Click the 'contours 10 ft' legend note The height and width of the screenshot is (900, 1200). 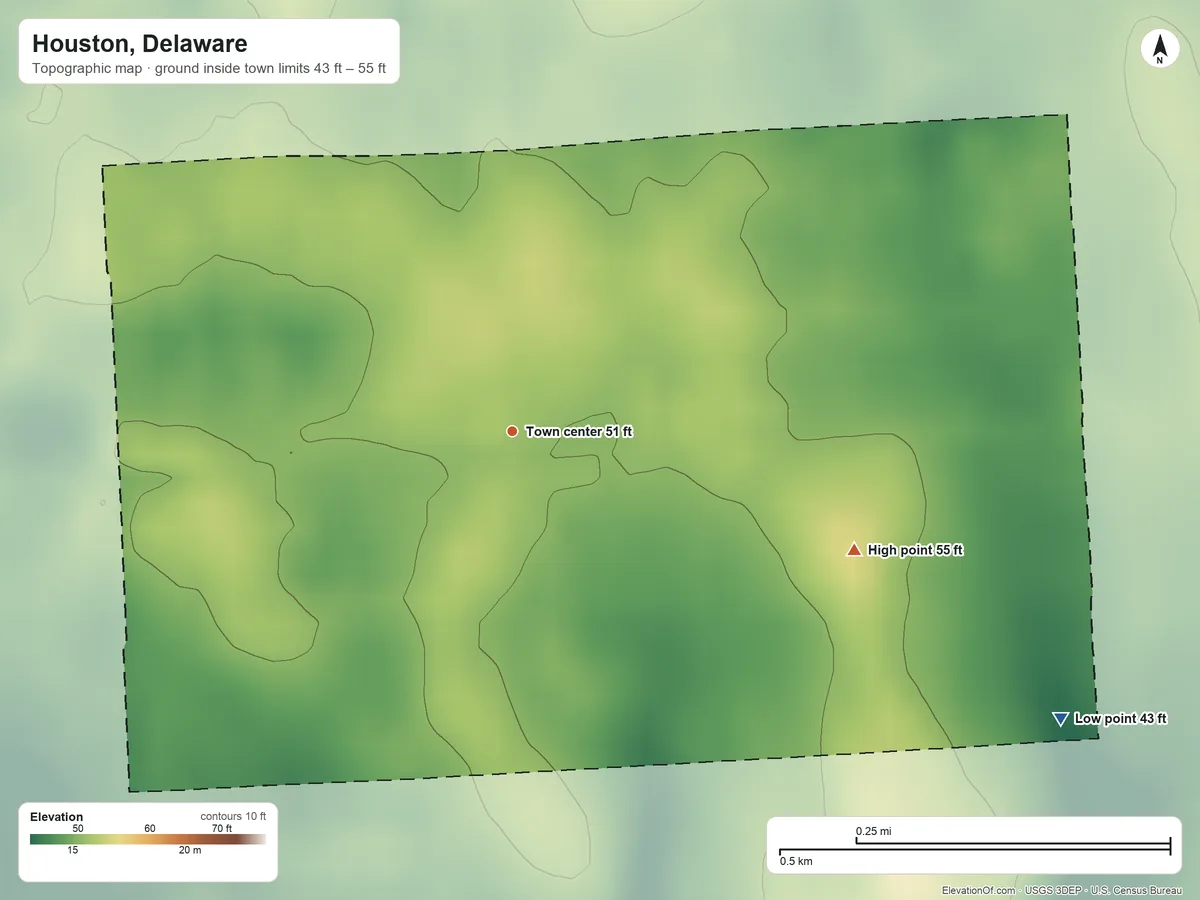point(233,816)
